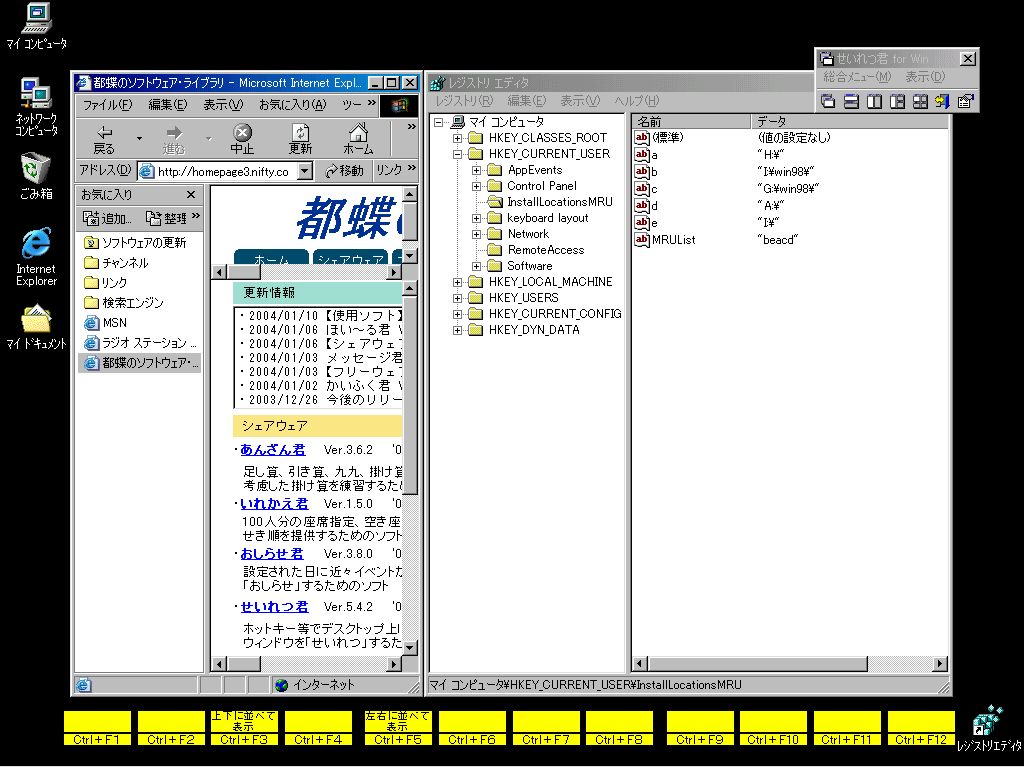The width and height of the screenshot is (1024, 768).
Task: Expand the Control Panel key
Action: (477, 186)
